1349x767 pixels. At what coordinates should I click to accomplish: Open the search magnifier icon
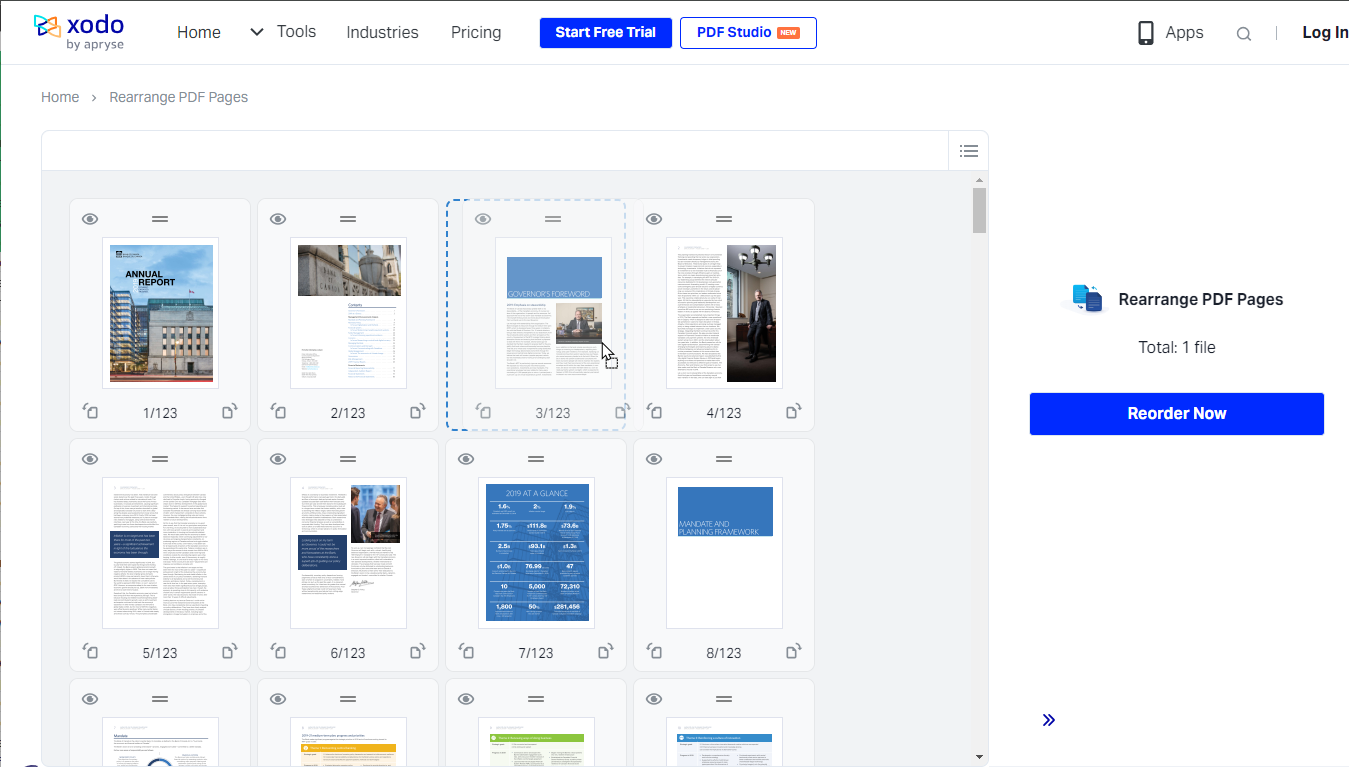coord(1243,33)
